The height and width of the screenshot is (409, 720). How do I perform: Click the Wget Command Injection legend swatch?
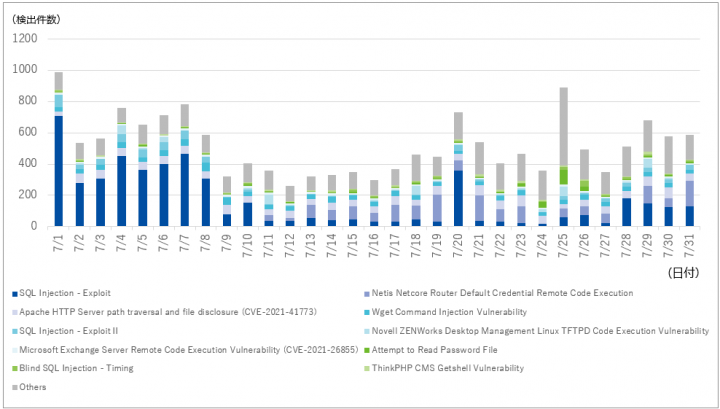(x=367, y=313)
